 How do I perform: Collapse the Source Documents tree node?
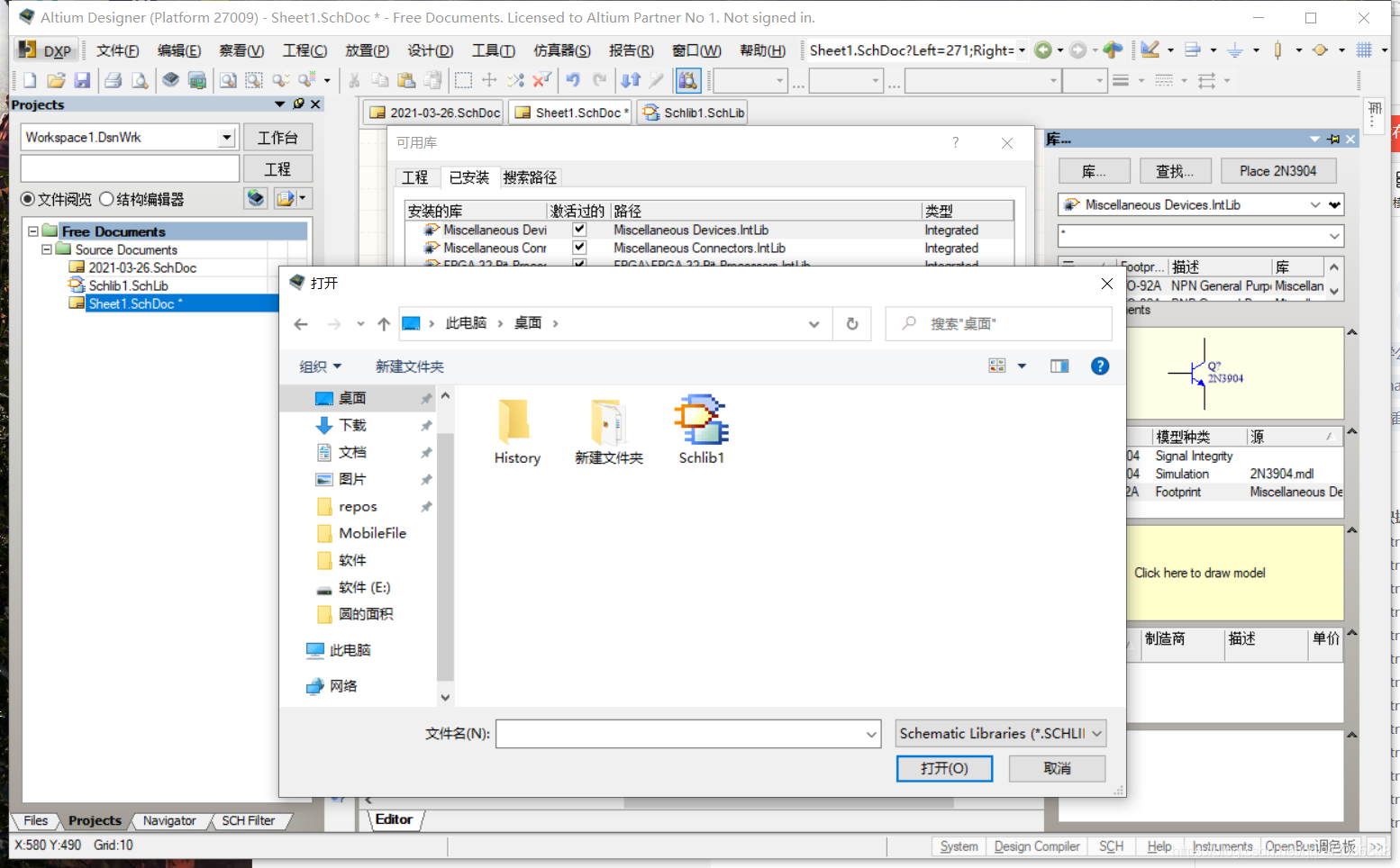pyautogui.click(x=47, y=249)
